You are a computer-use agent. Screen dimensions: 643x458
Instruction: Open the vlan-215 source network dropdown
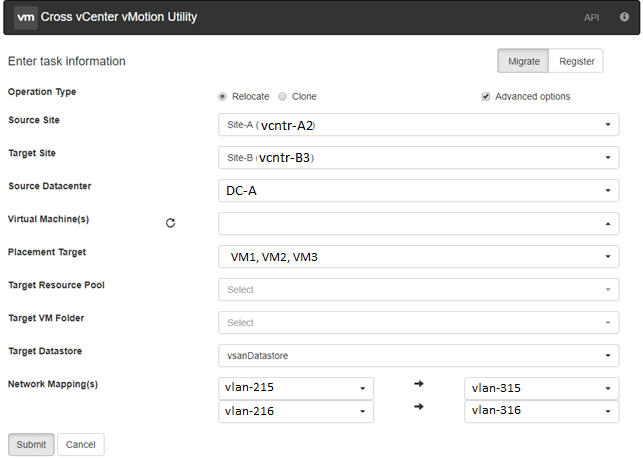296,388
